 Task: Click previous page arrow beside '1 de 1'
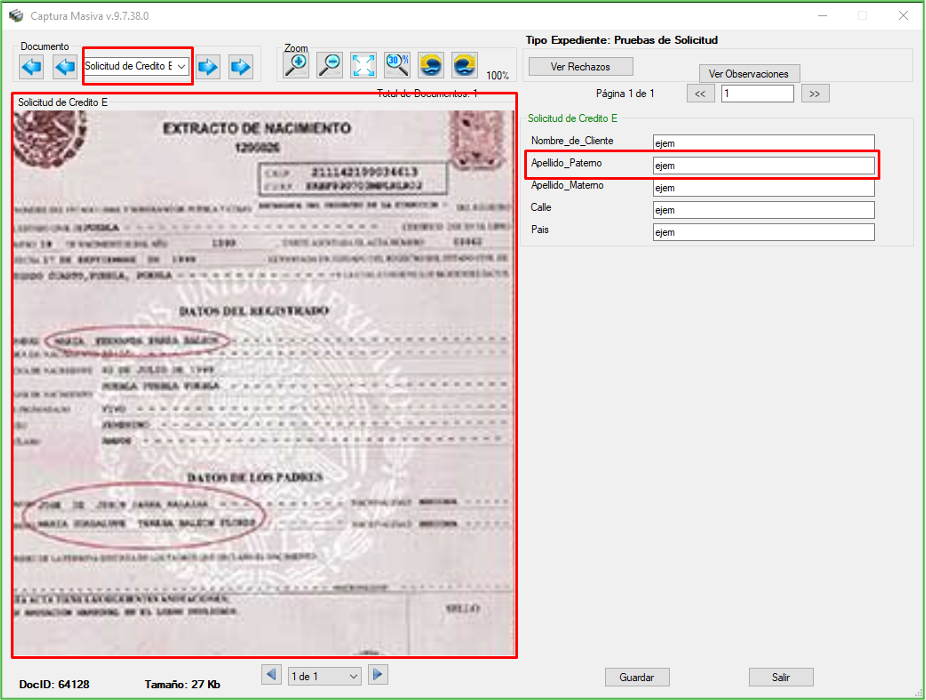[x=271, y=675]
